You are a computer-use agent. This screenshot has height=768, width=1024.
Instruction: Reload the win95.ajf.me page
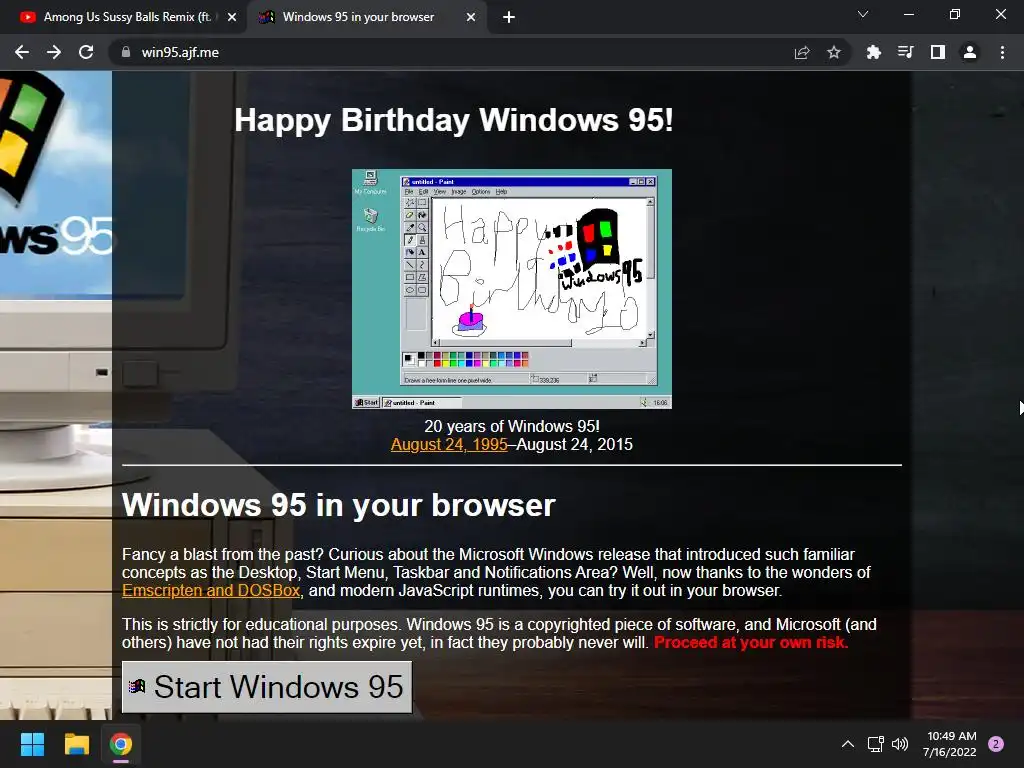coord(86,52)
